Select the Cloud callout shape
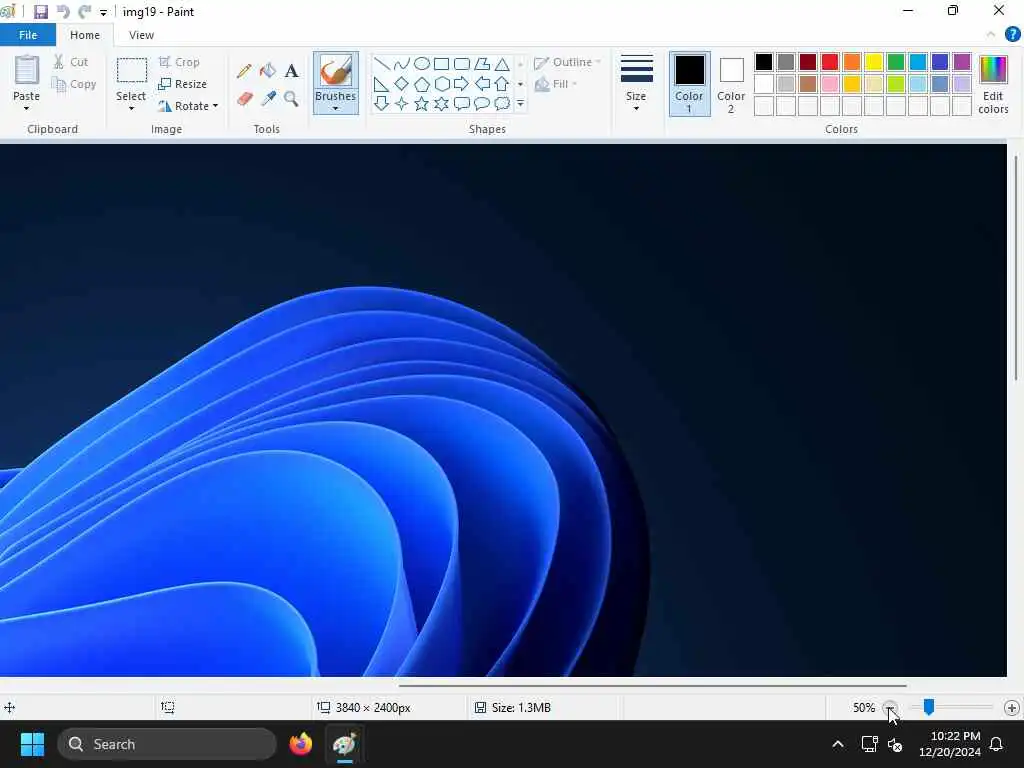 (x=502, y=103)
